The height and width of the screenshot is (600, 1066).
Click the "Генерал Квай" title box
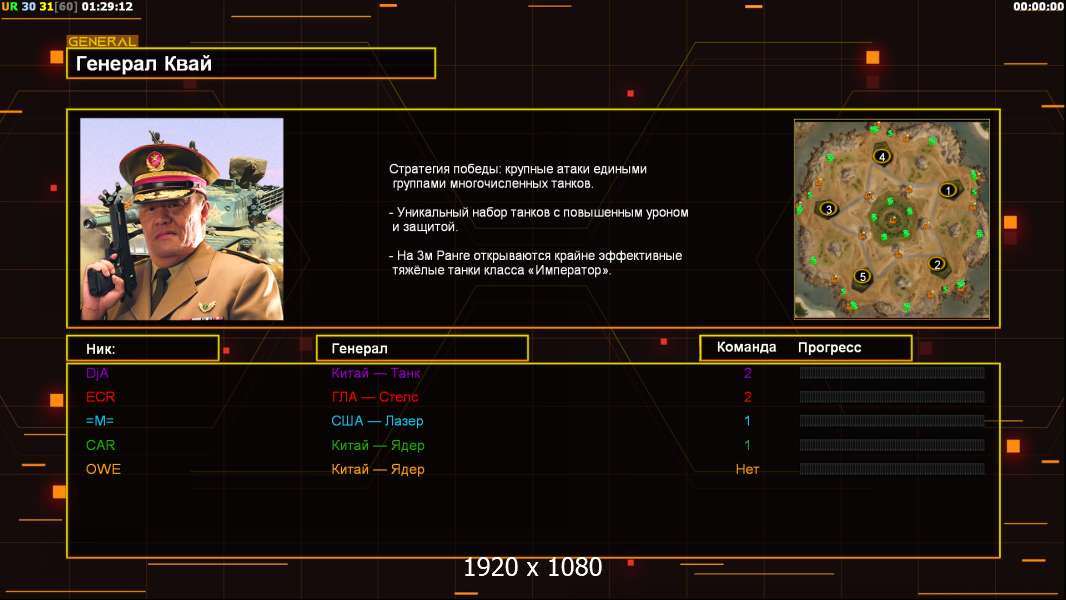pos(251,64)
